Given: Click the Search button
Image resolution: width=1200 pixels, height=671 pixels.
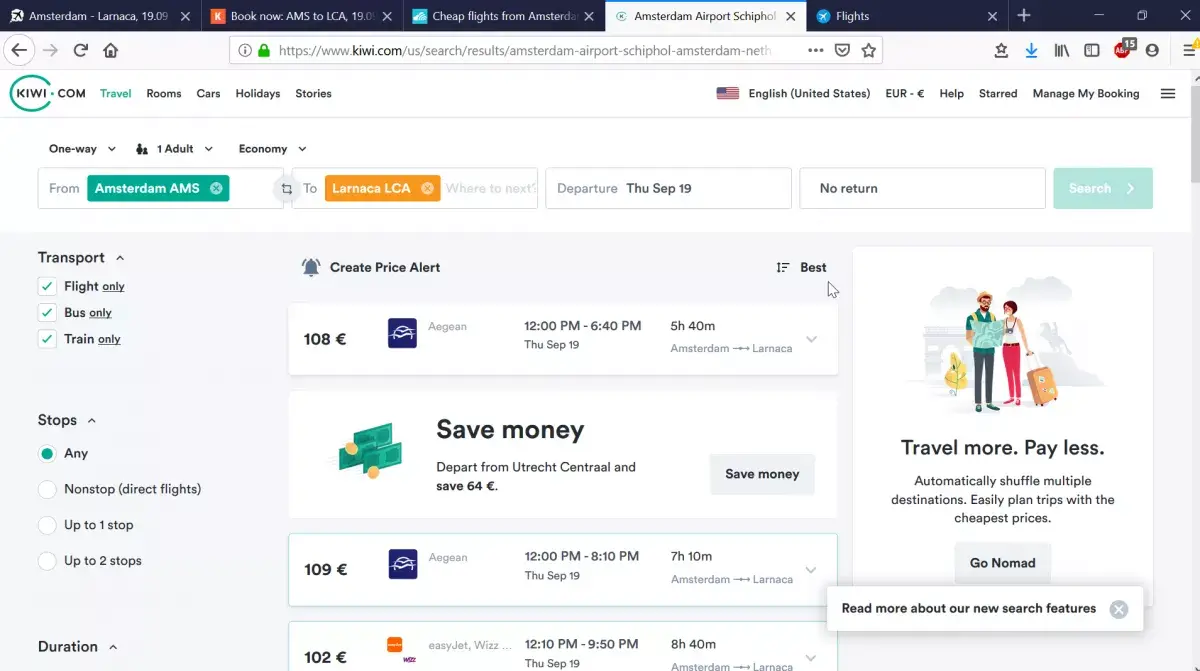Looking at the screenshot, I should [x=1102, y=188].
